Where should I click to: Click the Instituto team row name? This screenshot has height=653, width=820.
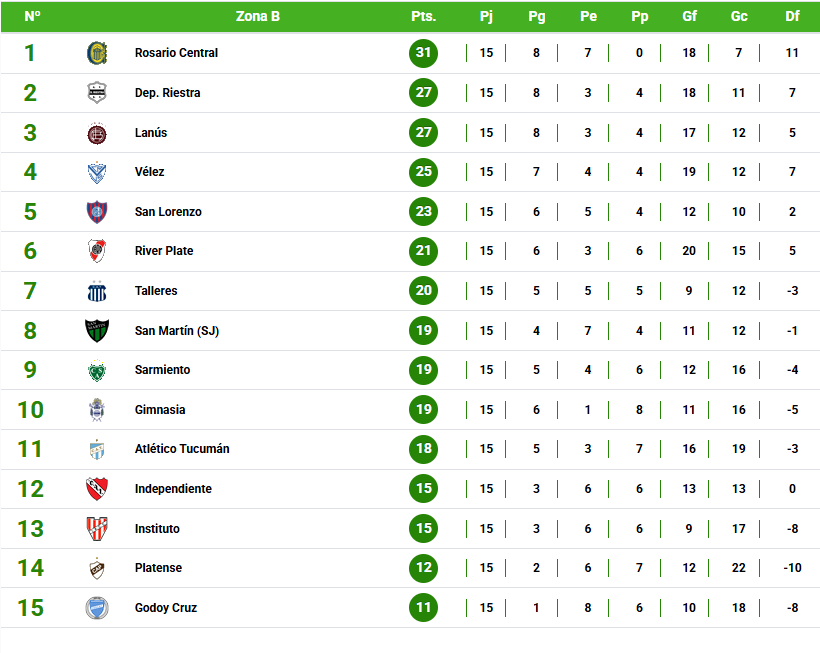(157, 529)
